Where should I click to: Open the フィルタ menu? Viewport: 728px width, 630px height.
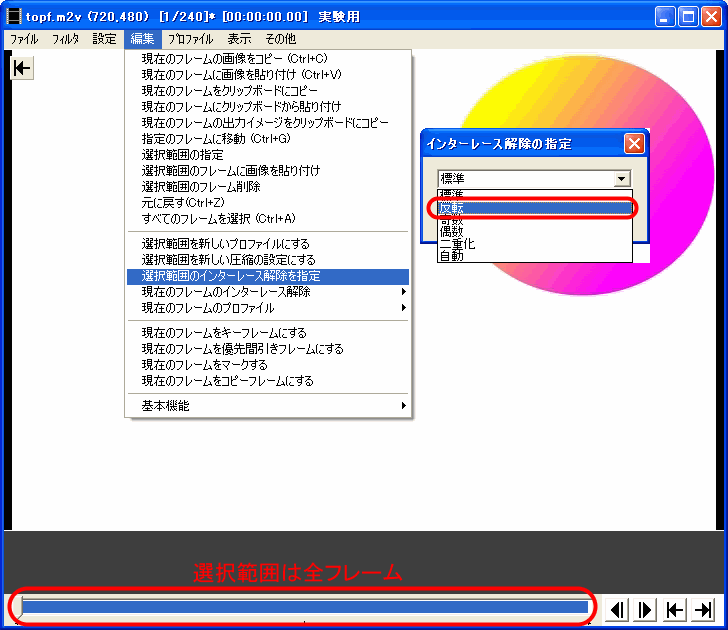pyautogui.click(x=65, y=39)
